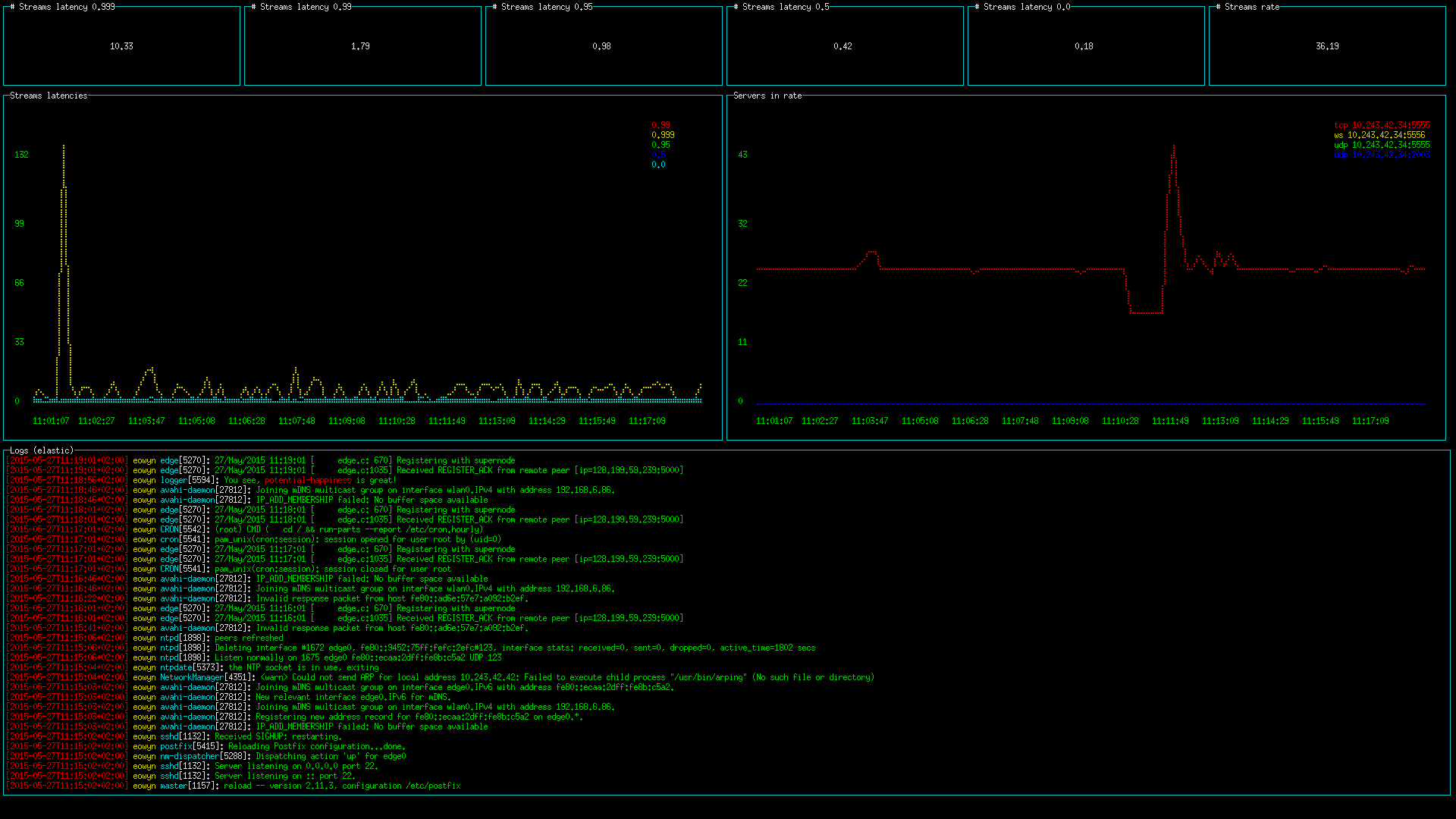
Task: Click the 11:01:07 time label in the latencies chart
Action: (51, 421)
